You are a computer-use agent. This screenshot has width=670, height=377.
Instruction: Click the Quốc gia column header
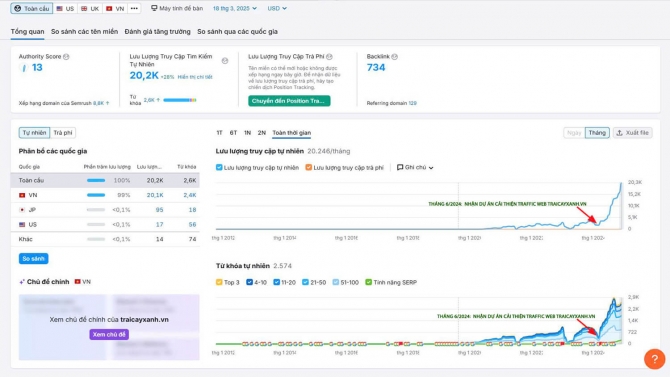(x=29, y=167)
